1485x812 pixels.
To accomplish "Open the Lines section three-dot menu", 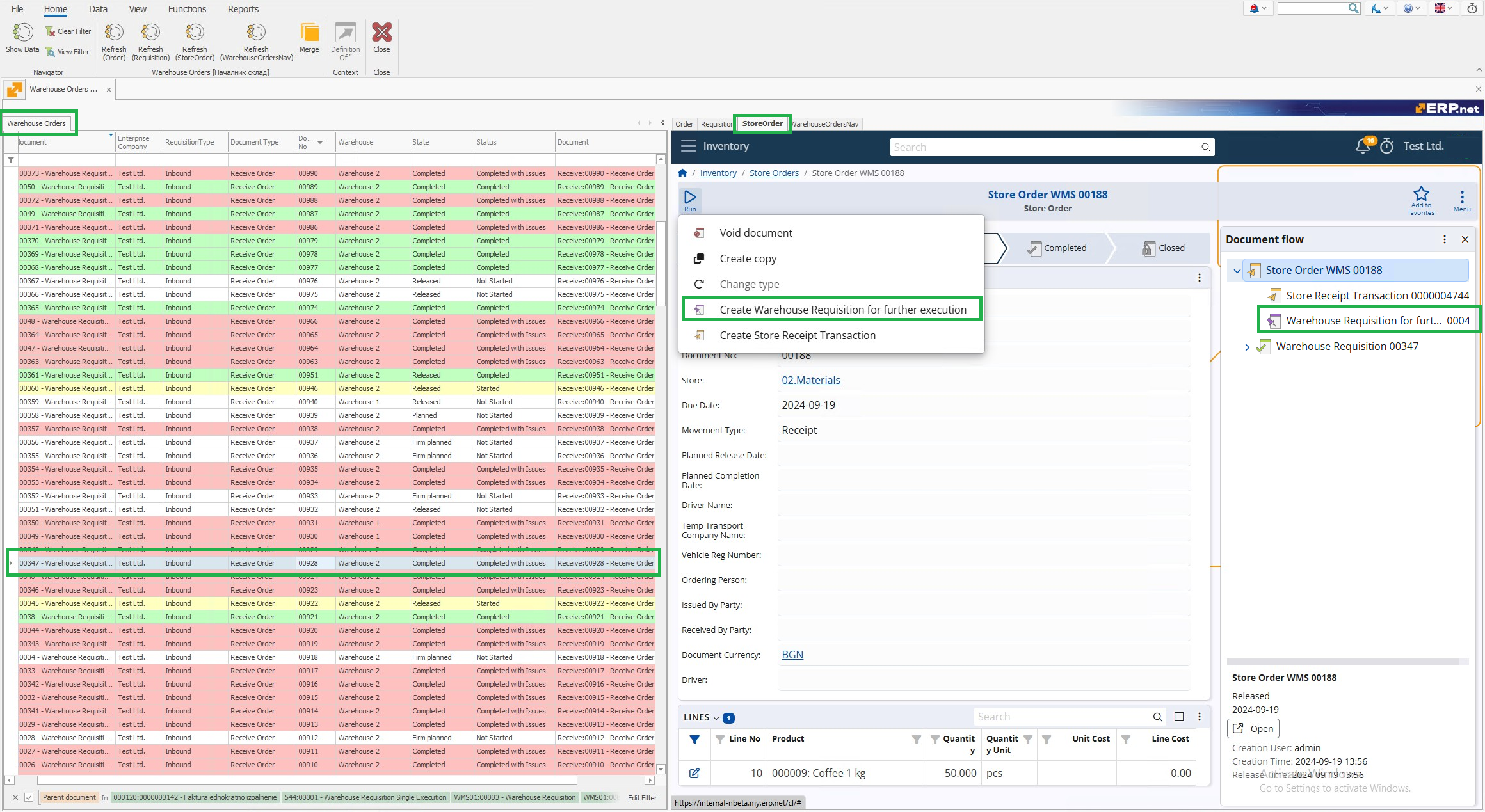I will point(1200,717).
